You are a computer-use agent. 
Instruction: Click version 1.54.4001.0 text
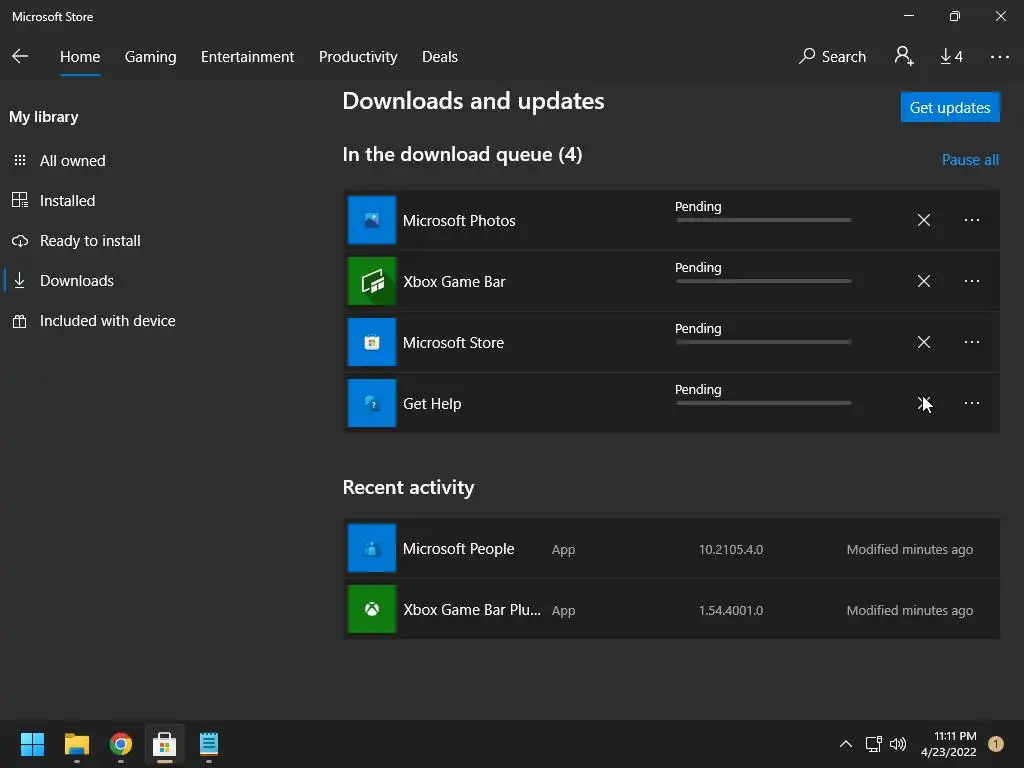tap(731, 610)
